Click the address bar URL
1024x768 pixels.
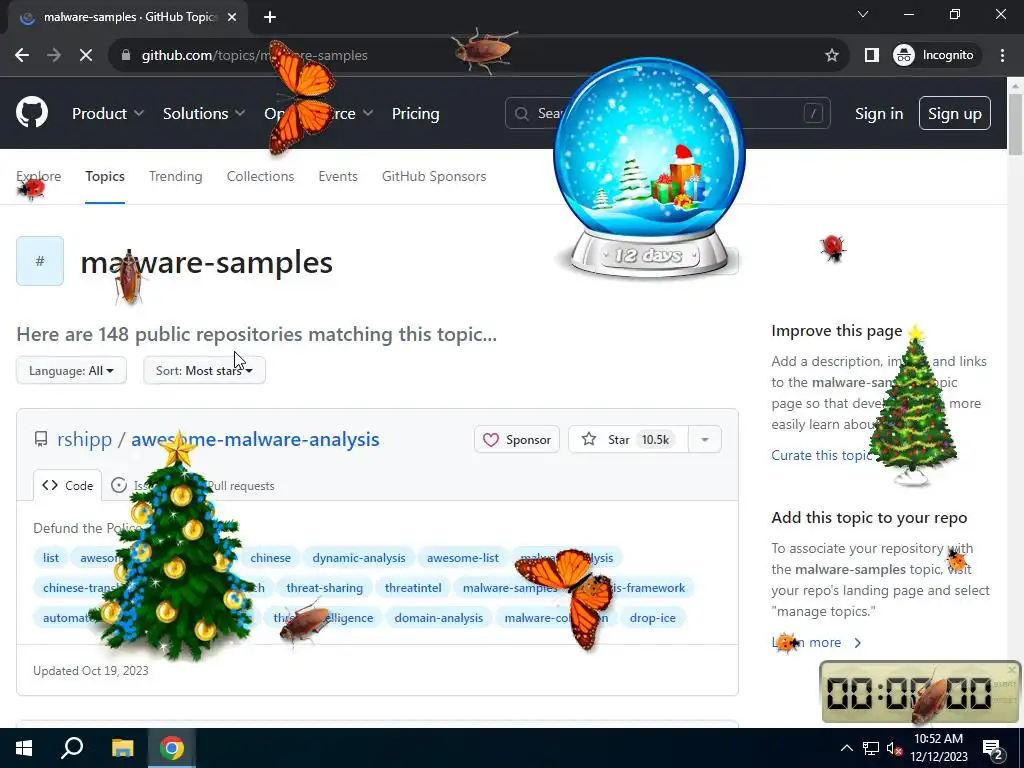(255, 56)
